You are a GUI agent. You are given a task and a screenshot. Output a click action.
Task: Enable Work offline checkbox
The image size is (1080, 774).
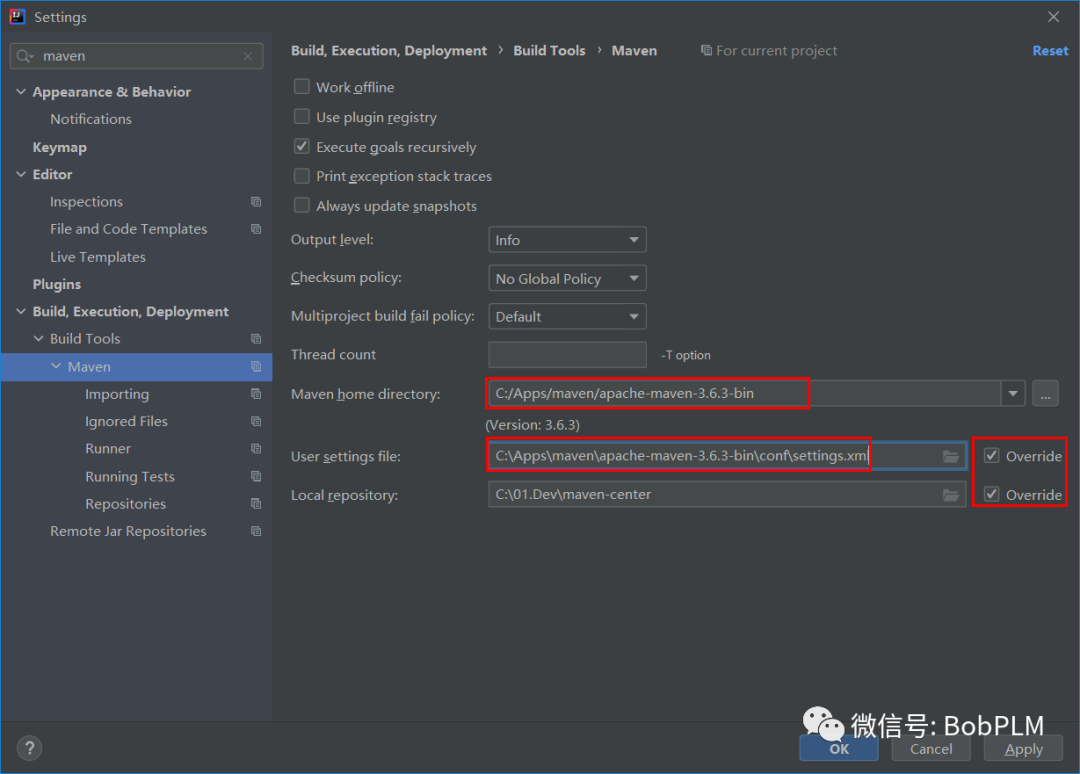[x=302, y=87]
